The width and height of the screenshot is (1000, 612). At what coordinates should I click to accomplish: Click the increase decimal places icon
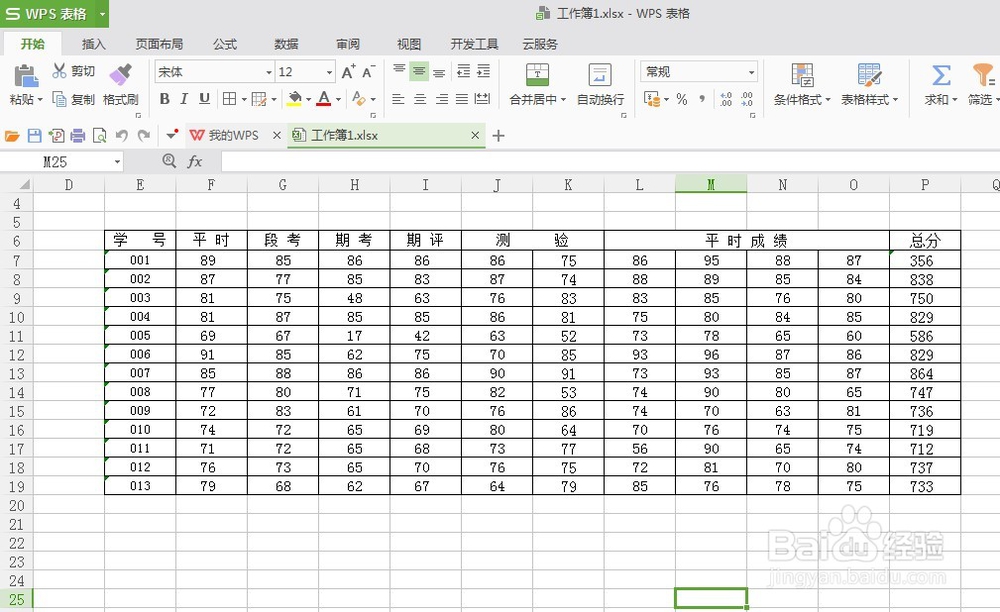click(726, 99)
